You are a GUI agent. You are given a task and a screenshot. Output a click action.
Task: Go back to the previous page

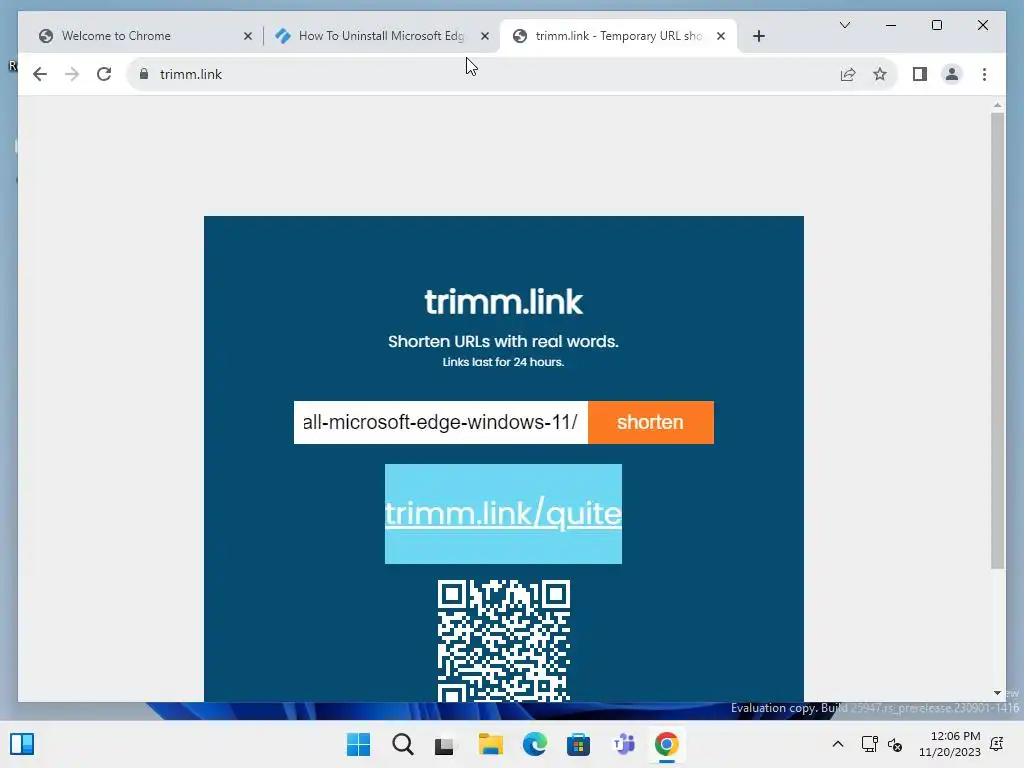click(x=40, y=74)
